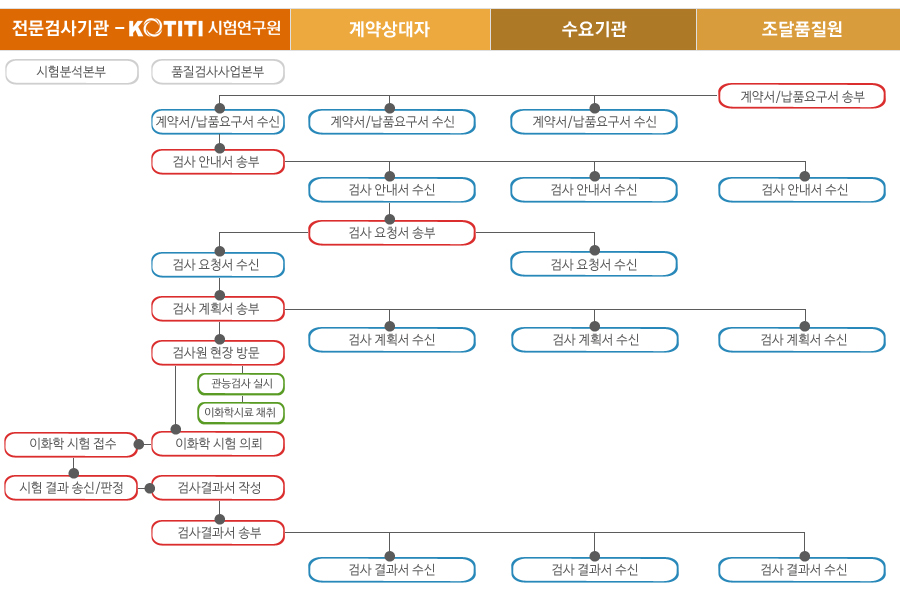The height and width of the screenshot is (592, 900).
Task: Select 검사 계획서 수신 in 조달품질원 column
Action: [x=802, y=340]
